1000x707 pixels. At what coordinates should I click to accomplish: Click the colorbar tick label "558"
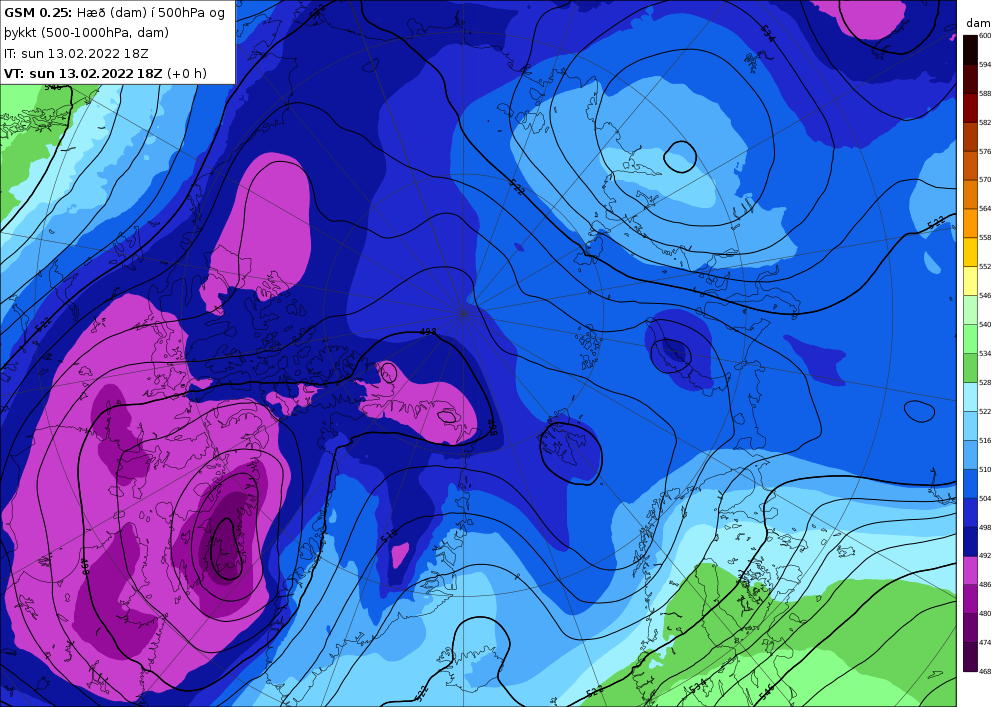(985, 238)
